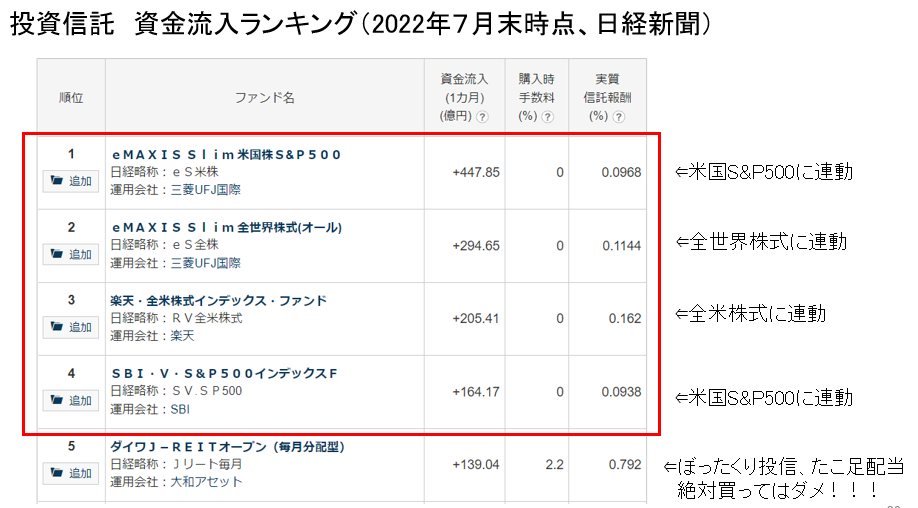
Task: Click the 実質信託報酬 column header
Action: click(x=607, y=97)
